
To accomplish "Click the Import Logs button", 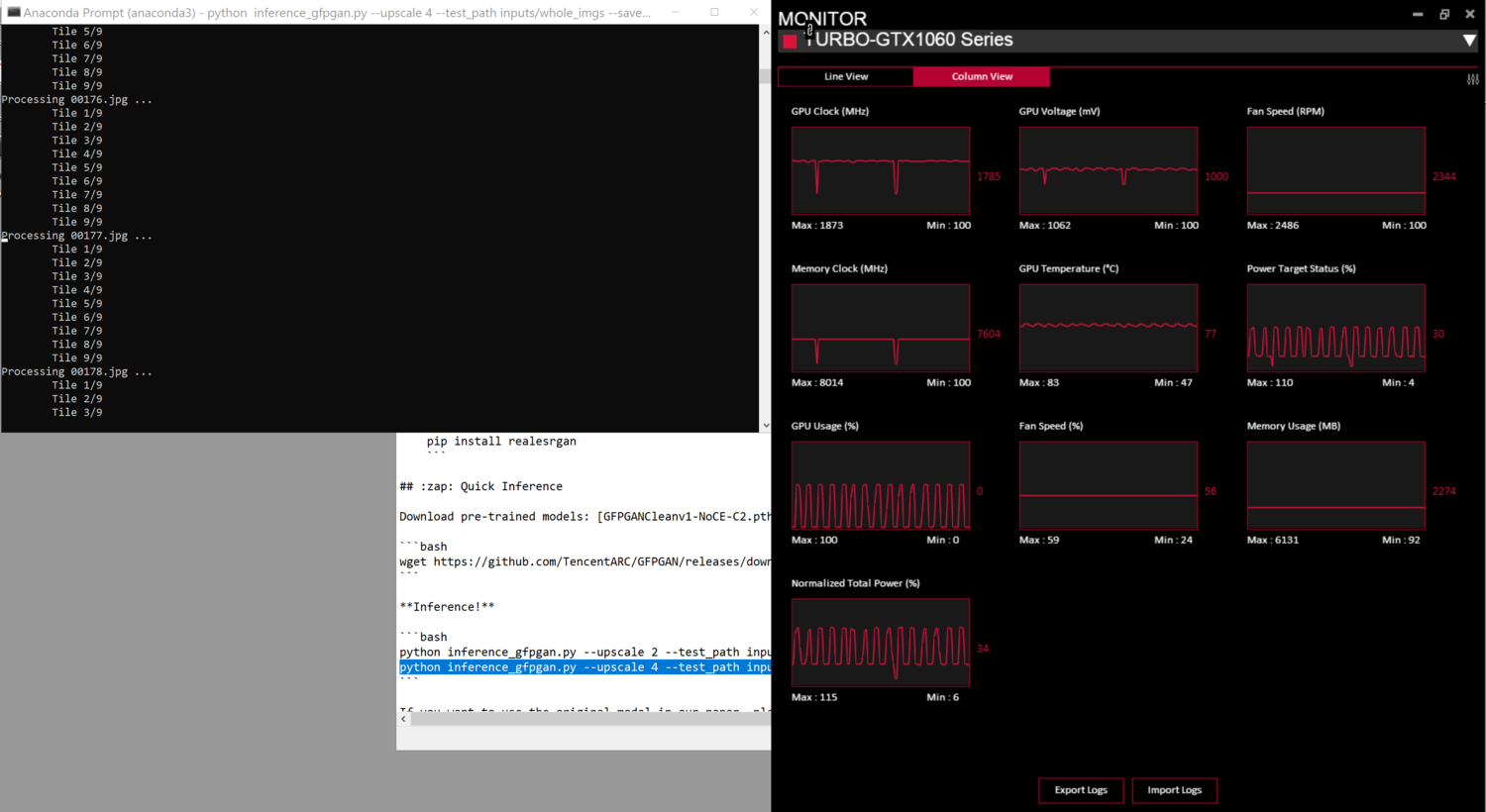I will click(1175, 790).
